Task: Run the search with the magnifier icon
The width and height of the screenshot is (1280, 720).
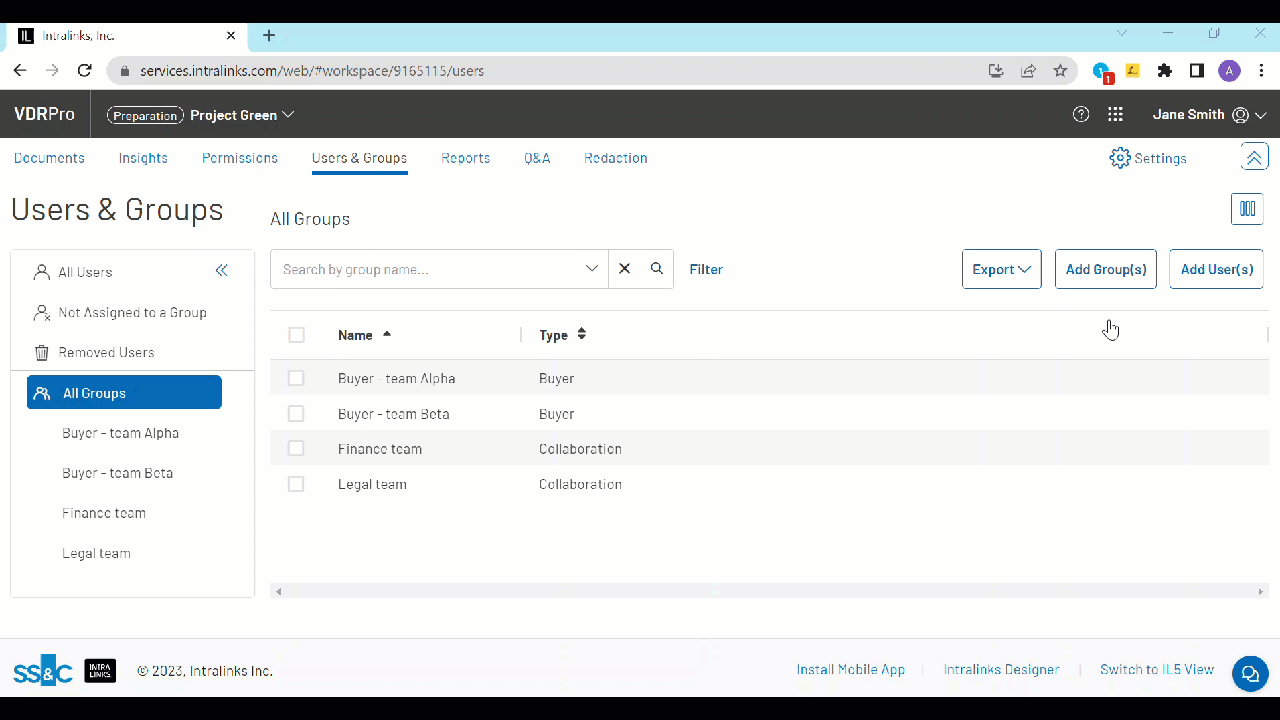Action: (x=657, y=269)
